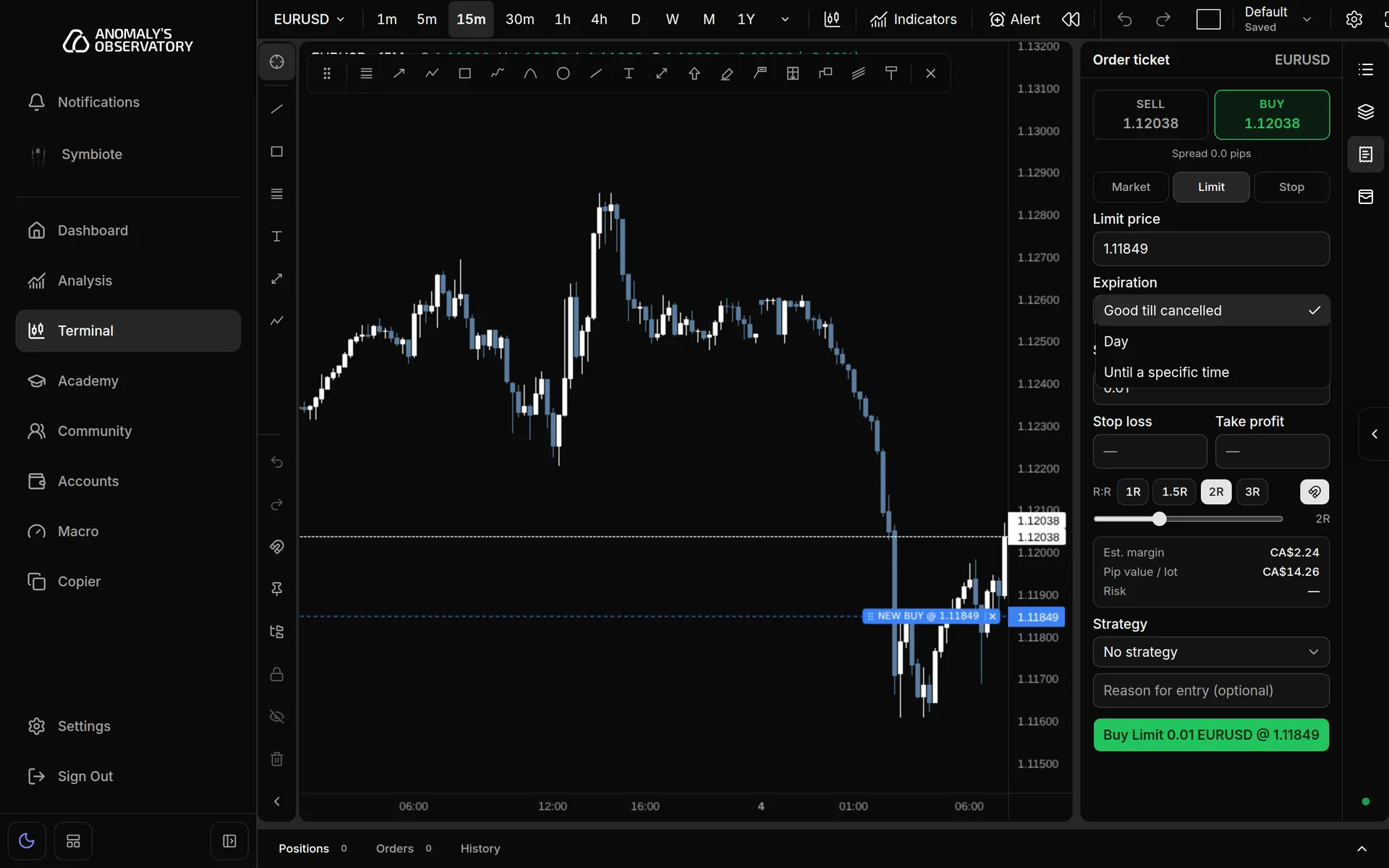Click the replay rewind icon
This screenshot has width=1389, height=868.
point(1071,20)
